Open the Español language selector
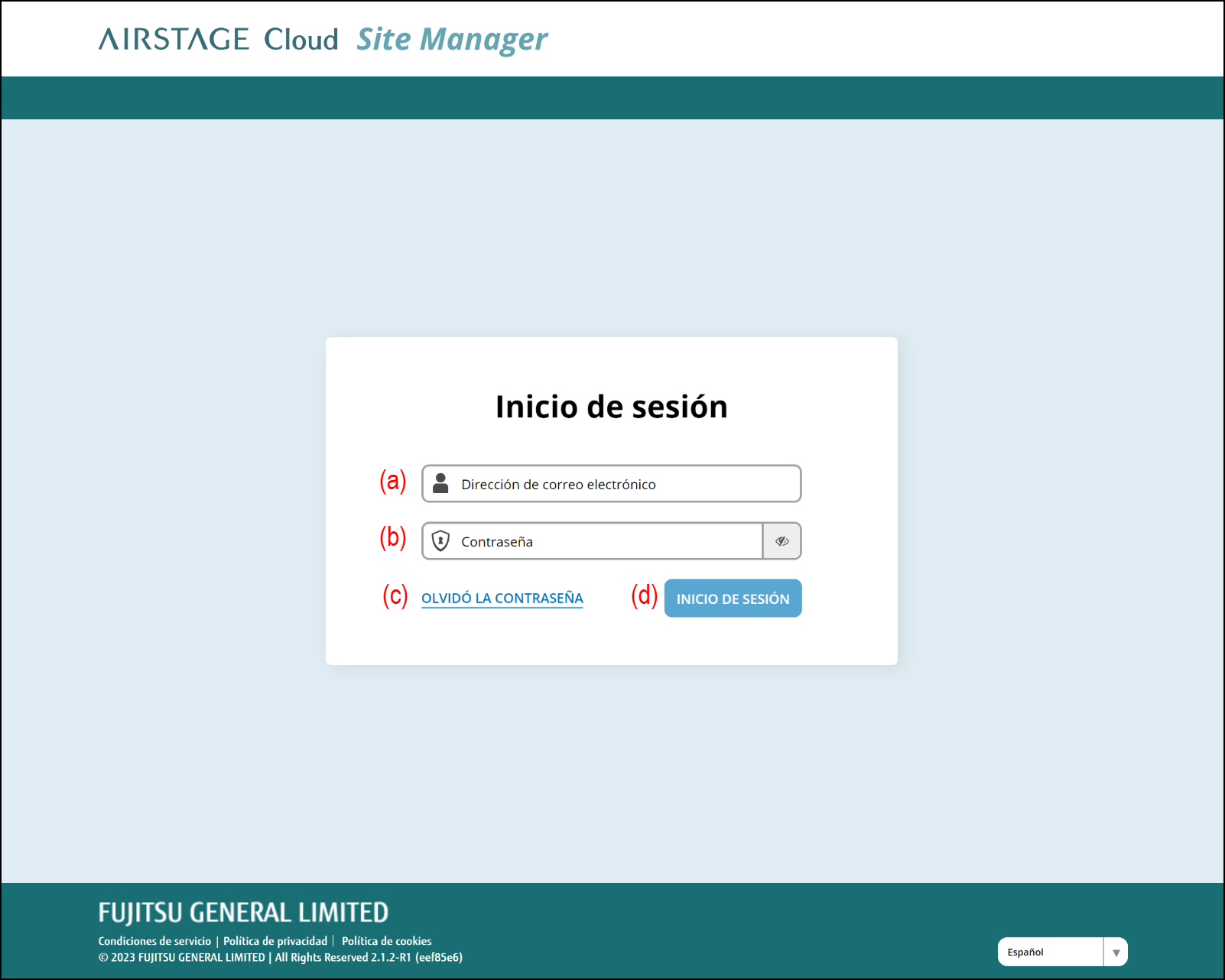1225x980 pixels. point(1050,952)
